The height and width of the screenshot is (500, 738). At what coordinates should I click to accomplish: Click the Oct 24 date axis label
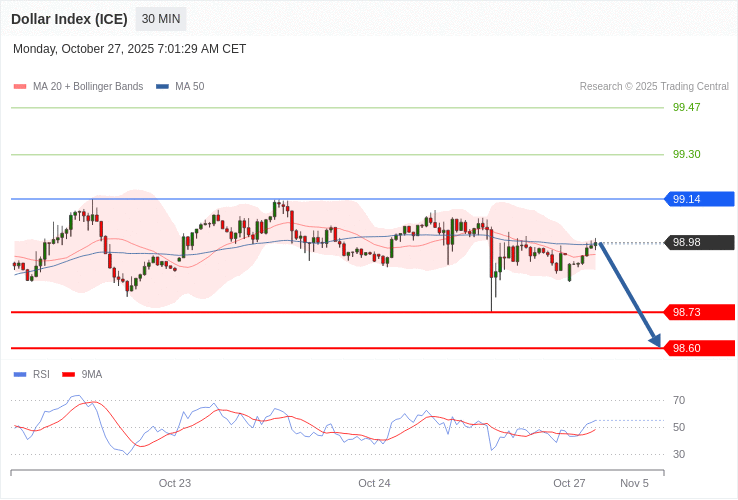click(x=374, y=483)
